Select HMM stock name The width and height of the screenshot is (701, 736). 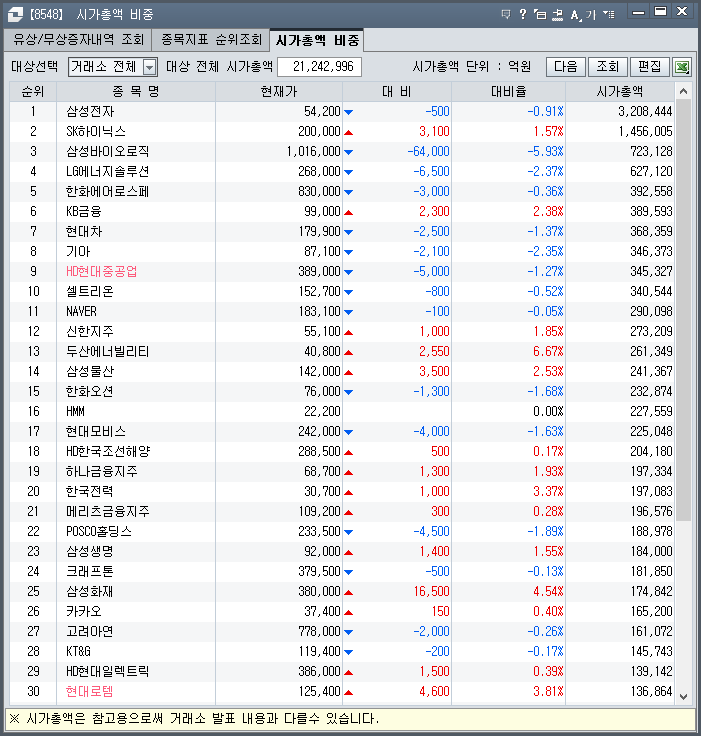click(75, 412)
